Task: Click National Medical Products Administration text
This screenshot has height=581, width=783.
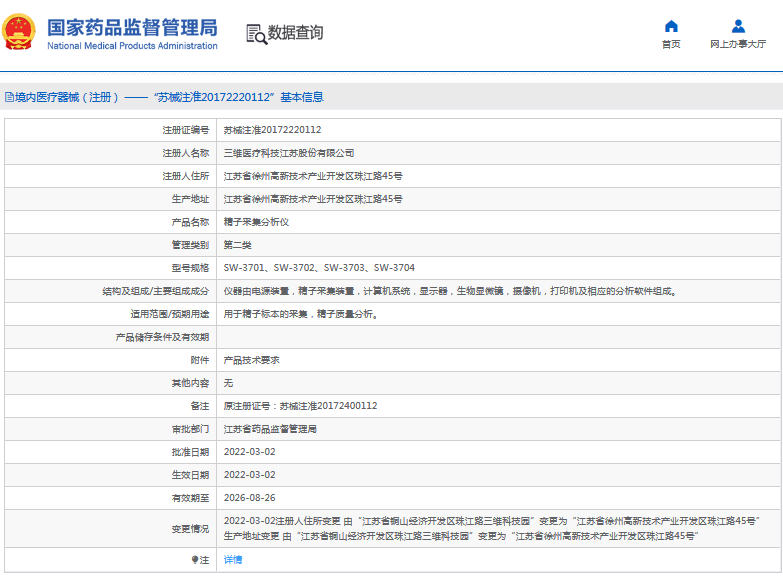Action: [x=132, y=46]
